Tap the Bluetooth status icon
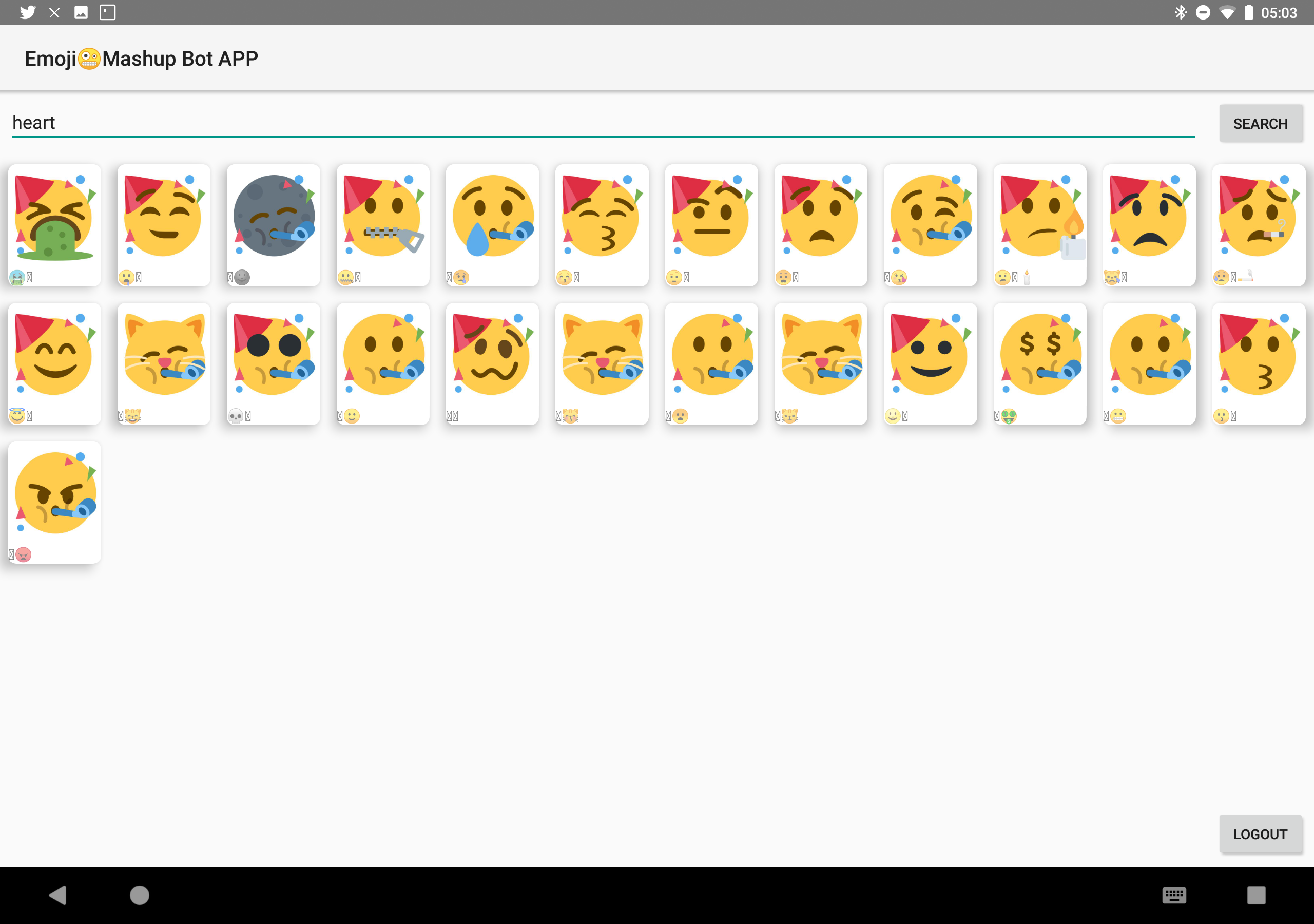Viewport: 1314px width, 924px height. tap(1180, 12)
